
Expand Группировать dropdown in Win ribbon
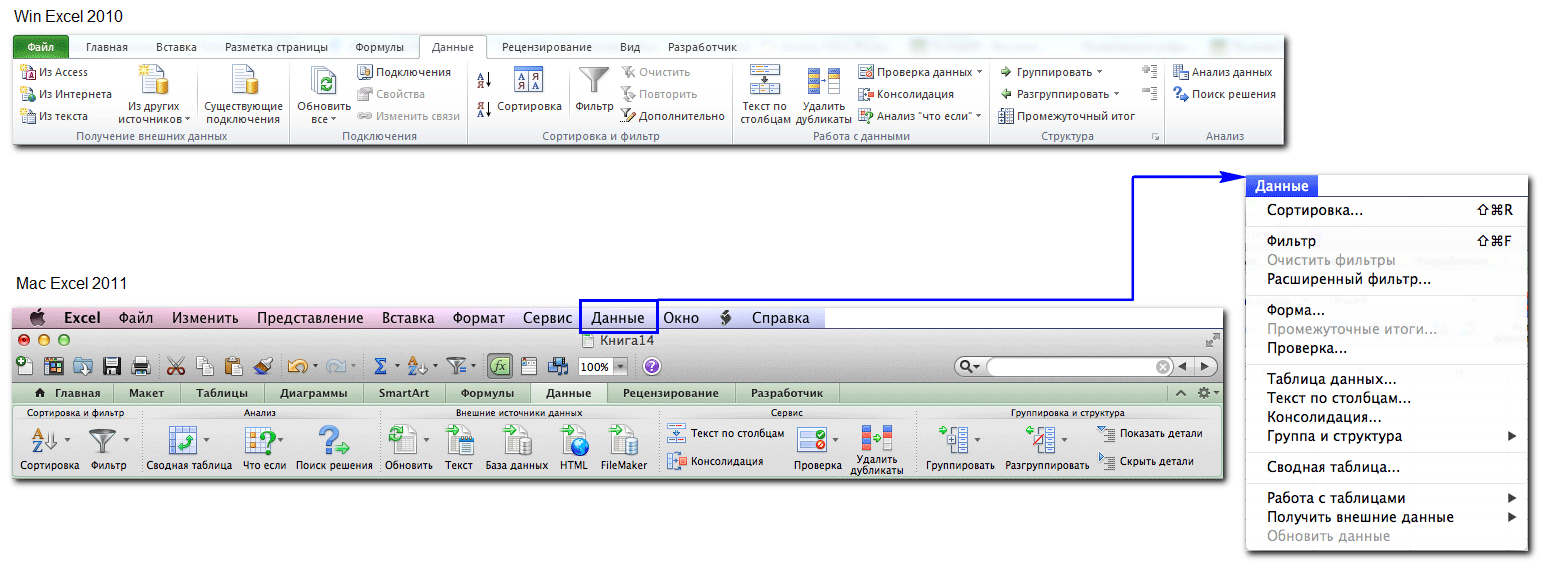[1099, 72]
